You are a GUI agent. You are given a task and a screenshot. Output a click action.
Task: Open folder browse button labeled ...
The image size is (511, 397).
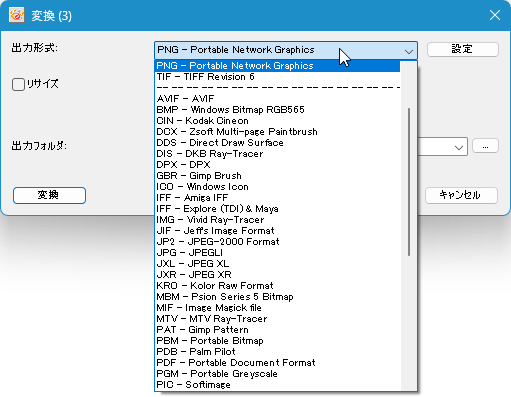point(485,146)
